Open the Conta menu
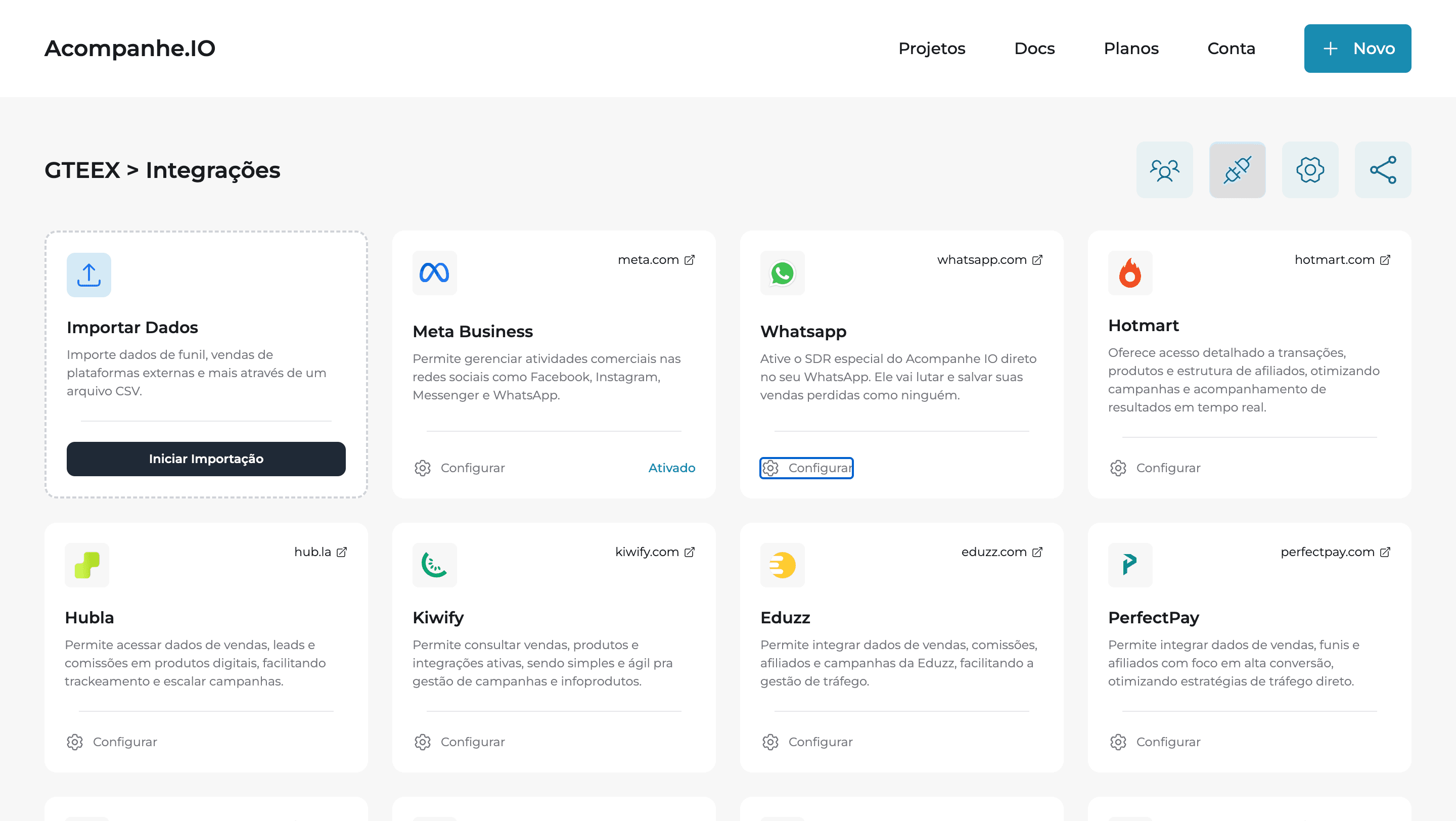The image size is (1456, 821). point(1231,49)
